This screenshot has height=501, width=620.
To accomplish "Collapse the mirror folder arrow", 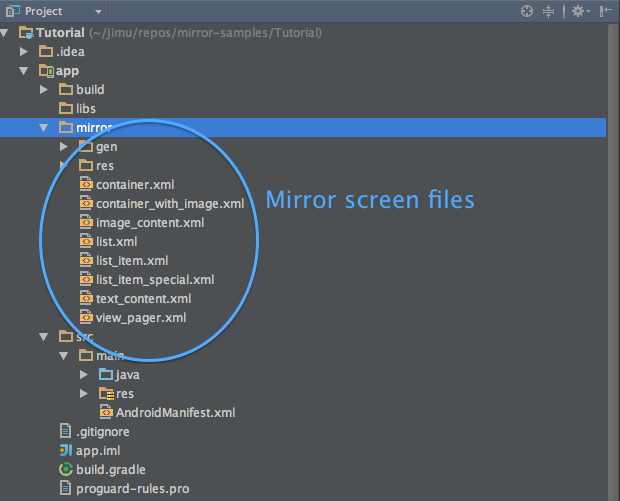I will [44, 128].
